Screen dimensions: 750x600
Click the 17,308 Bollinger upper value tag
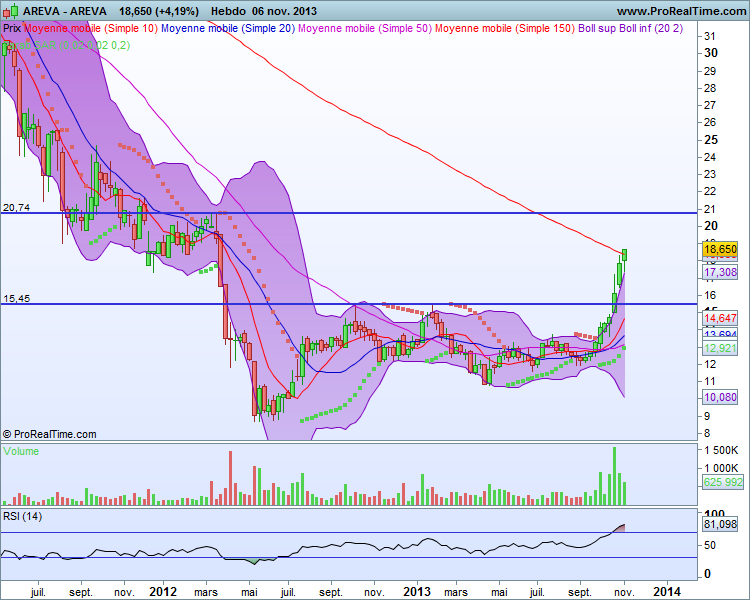(720, 272)
